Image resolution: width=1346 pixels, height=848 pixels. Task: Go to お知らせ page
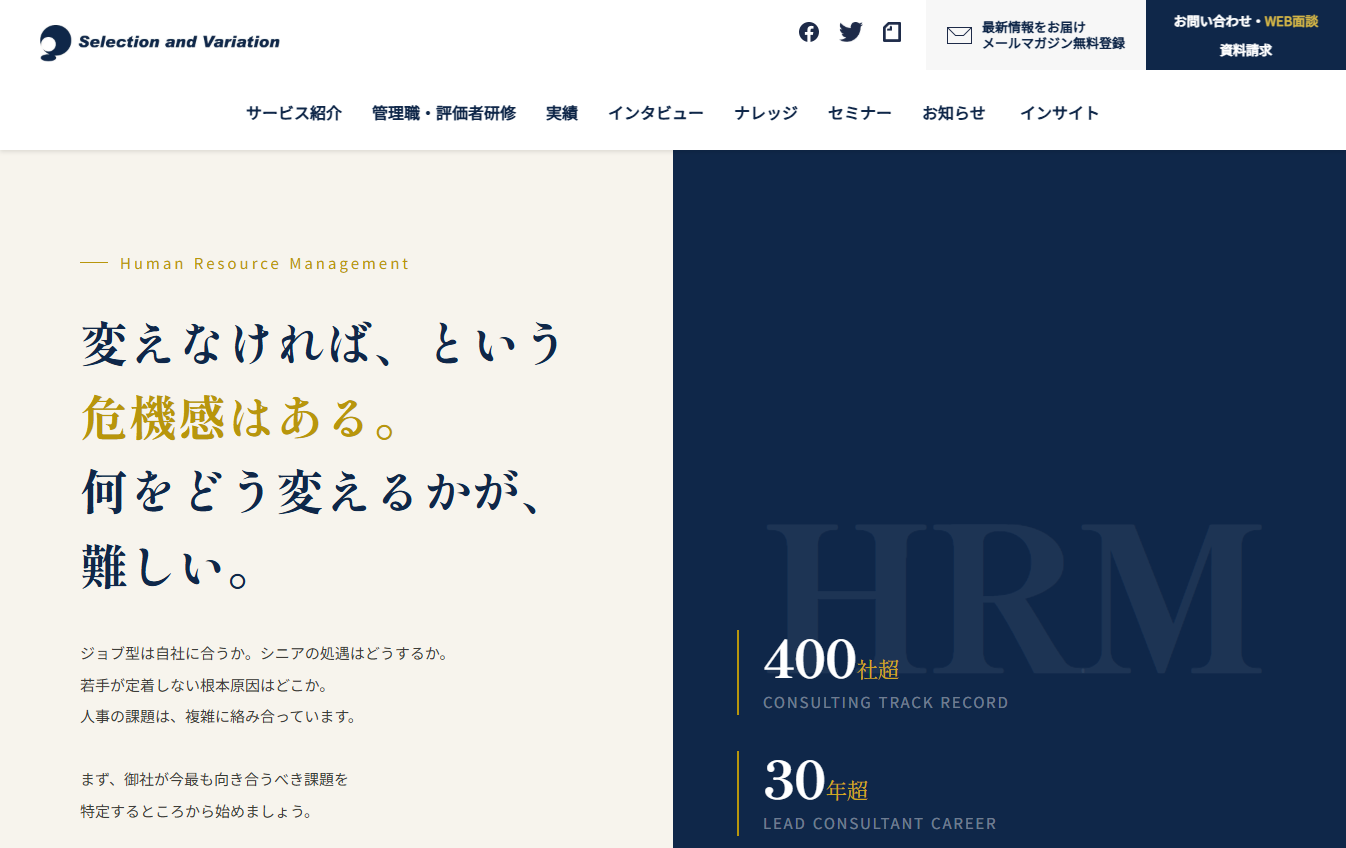[954, 113]
